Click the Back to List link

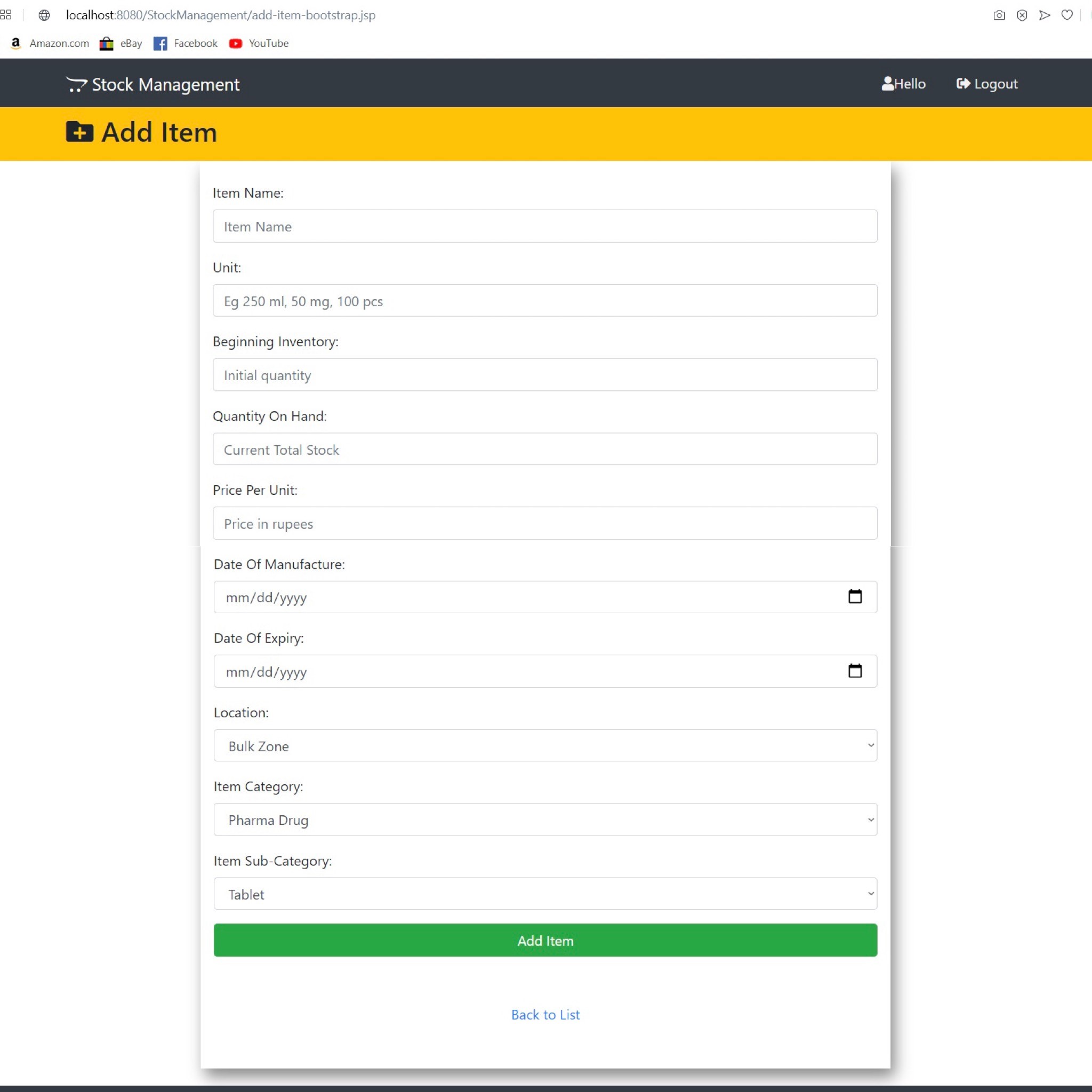coord(544,1015)
